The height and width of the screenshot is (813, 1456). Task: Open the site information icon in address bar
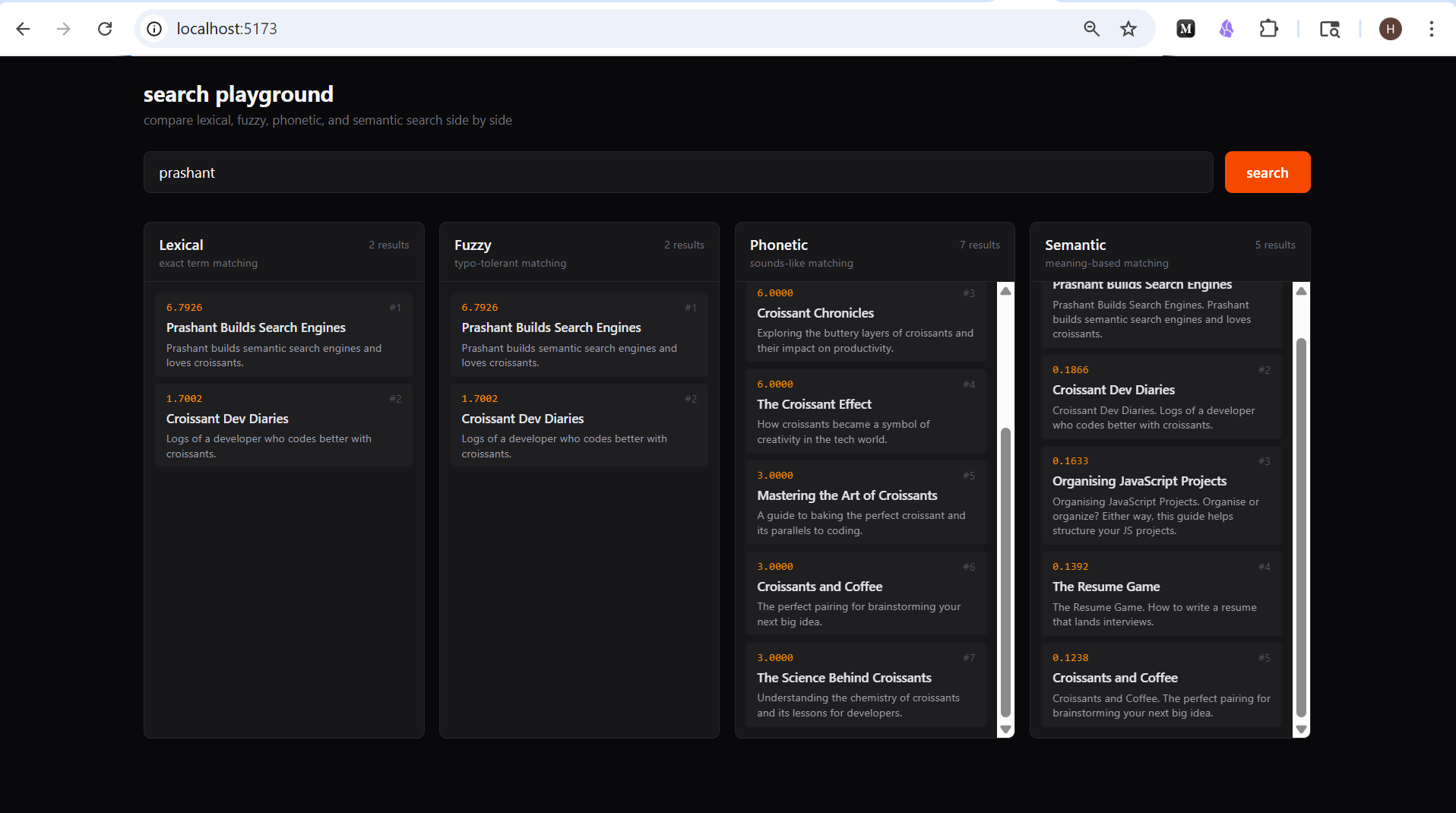[154, 29]
